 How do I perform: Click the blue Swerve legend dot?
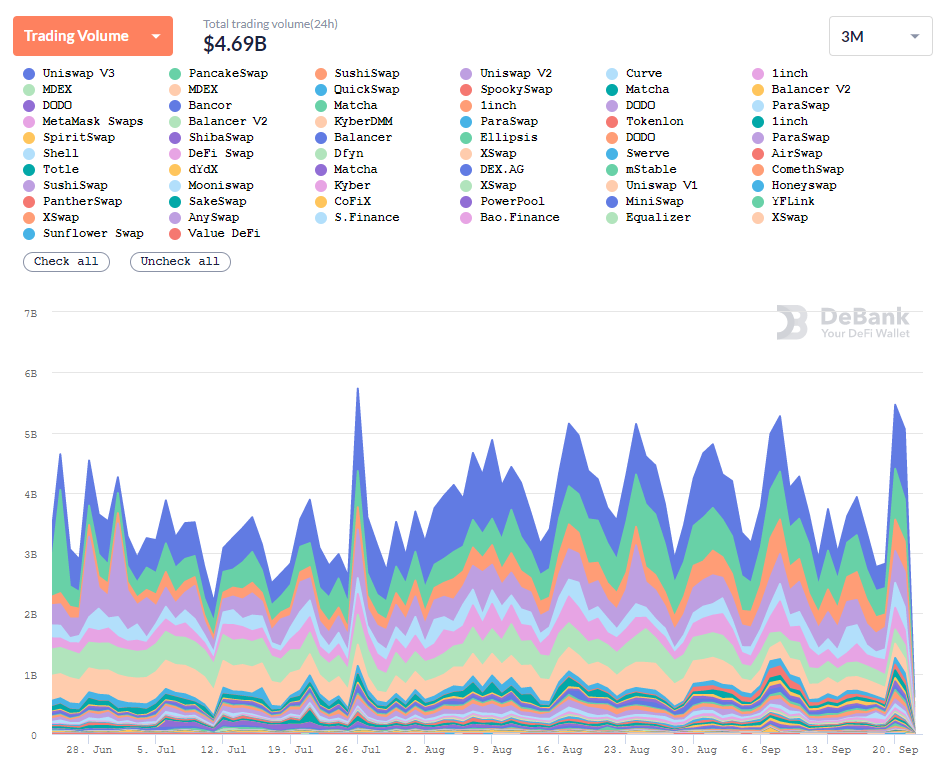coord(612,154)
